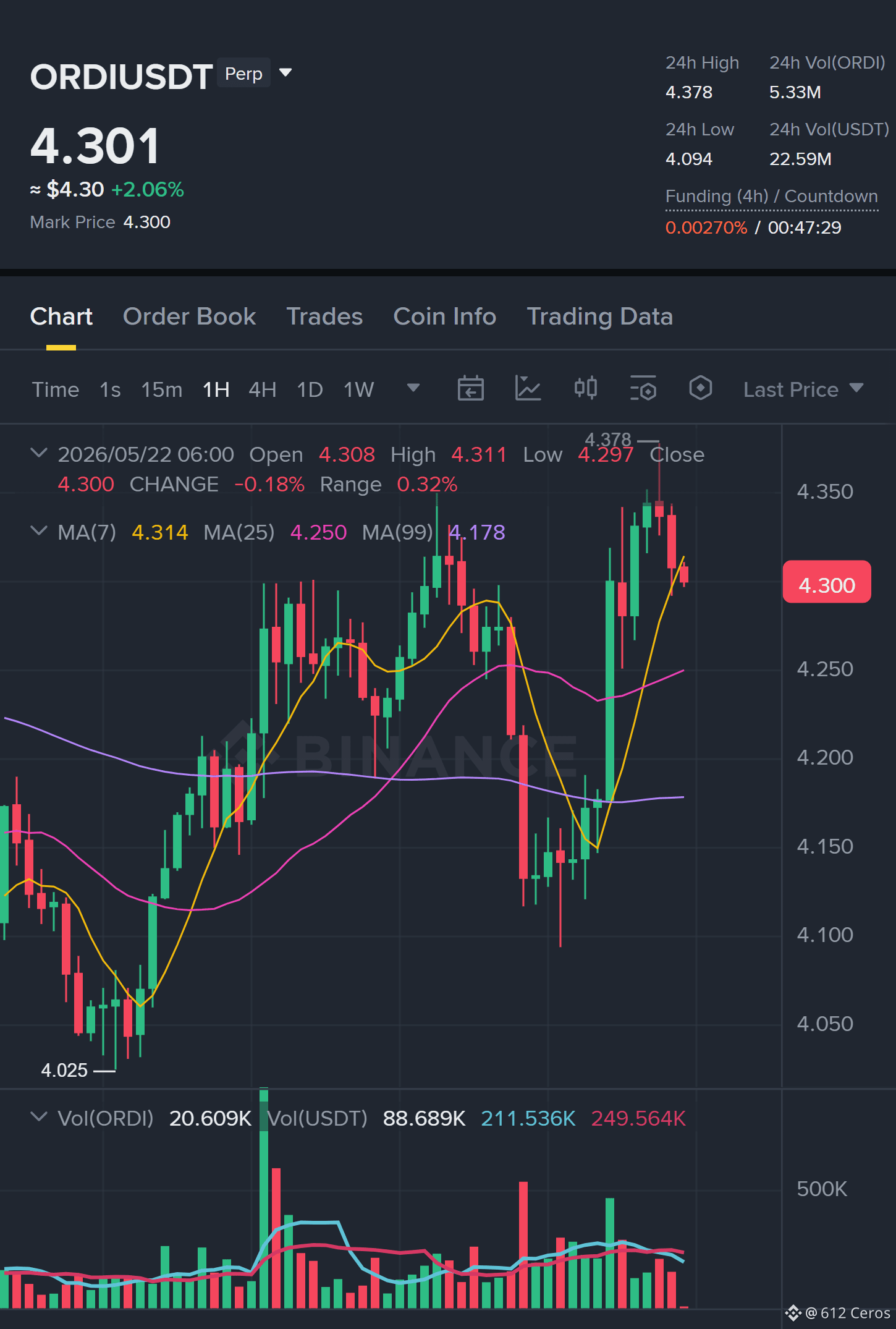Open candlestick chart style icon
This screenshot has height=1329, width=896.
[585, 388]
